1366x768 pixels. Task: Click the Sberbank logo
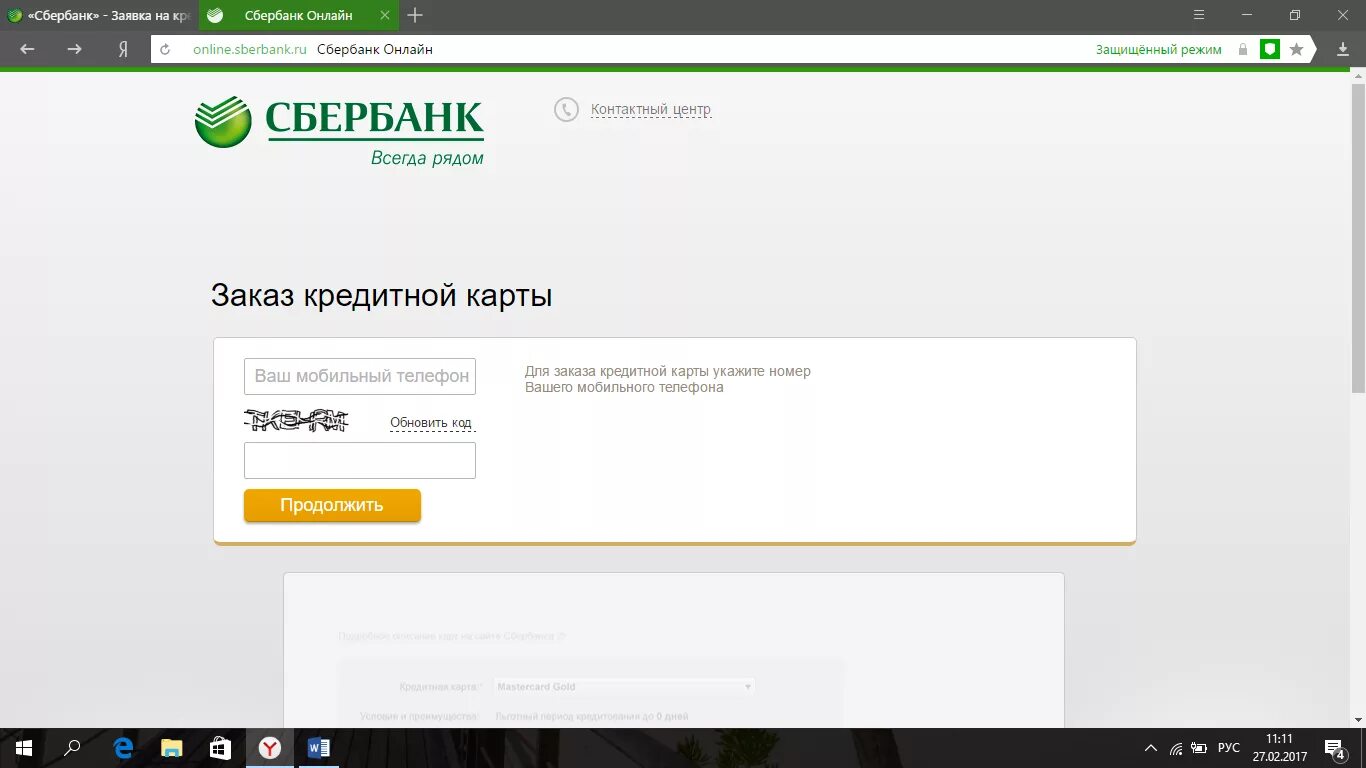(339, 130)
